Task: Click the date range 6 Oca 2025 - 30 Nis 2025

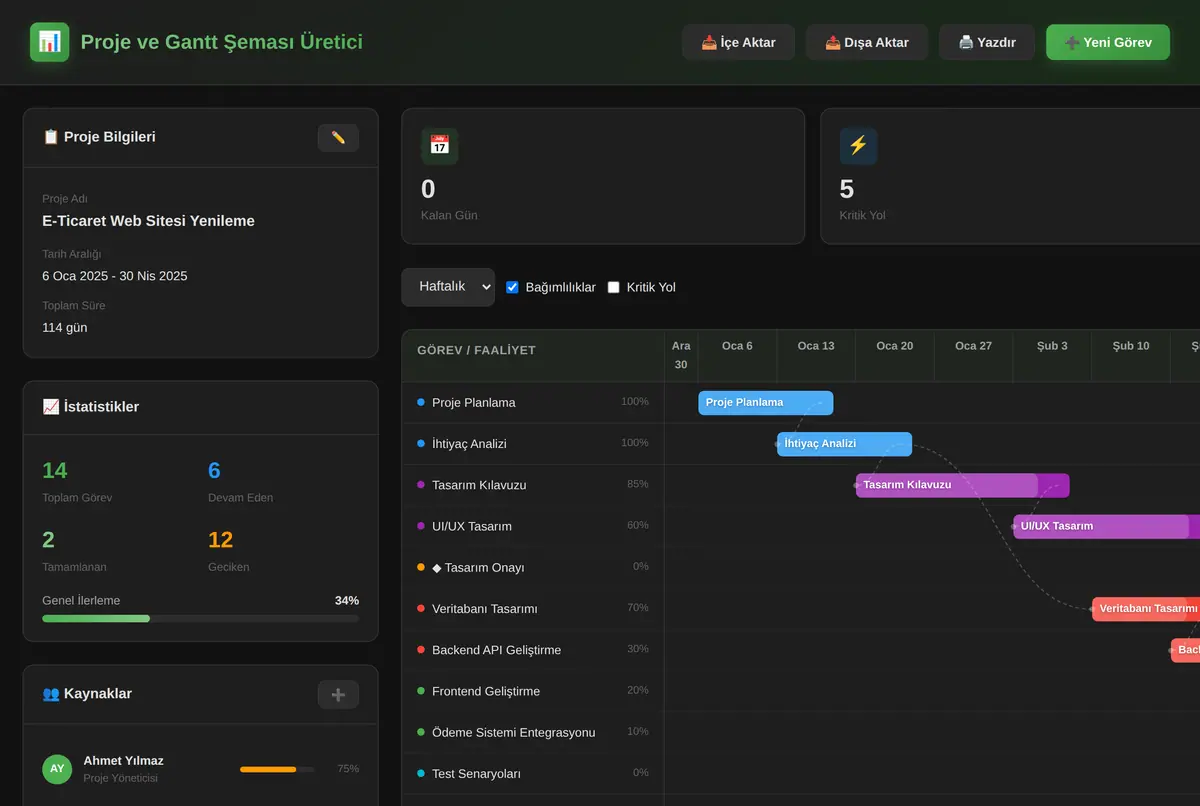Action: pyautogui.click(x=115, y=276)
